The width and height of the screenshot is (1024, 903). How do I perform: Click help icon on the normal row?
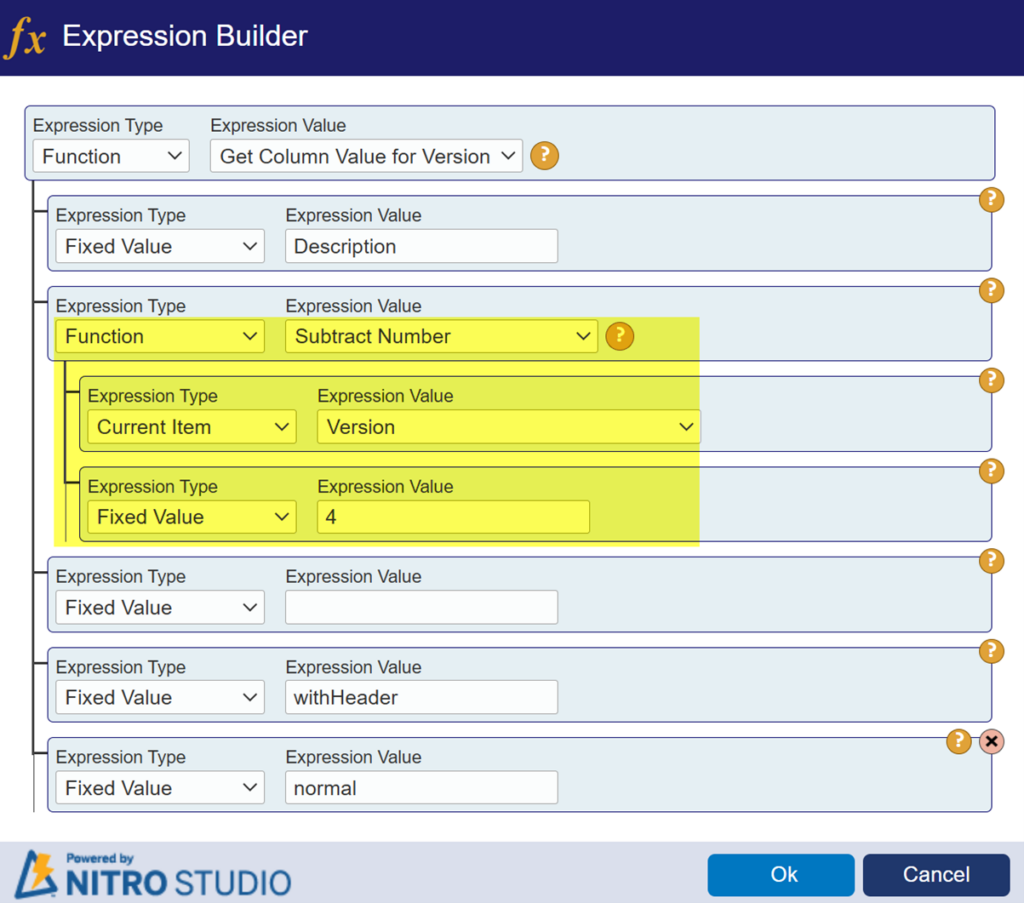(x=958, y=741)
